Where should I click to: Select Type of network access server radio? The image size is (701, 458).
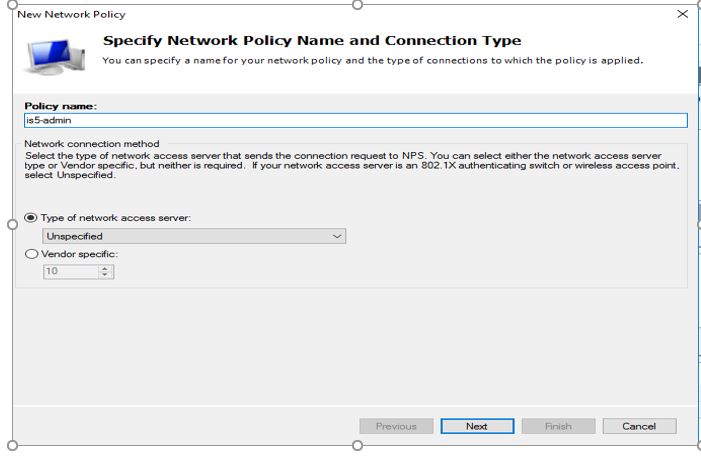click(31, 218)
